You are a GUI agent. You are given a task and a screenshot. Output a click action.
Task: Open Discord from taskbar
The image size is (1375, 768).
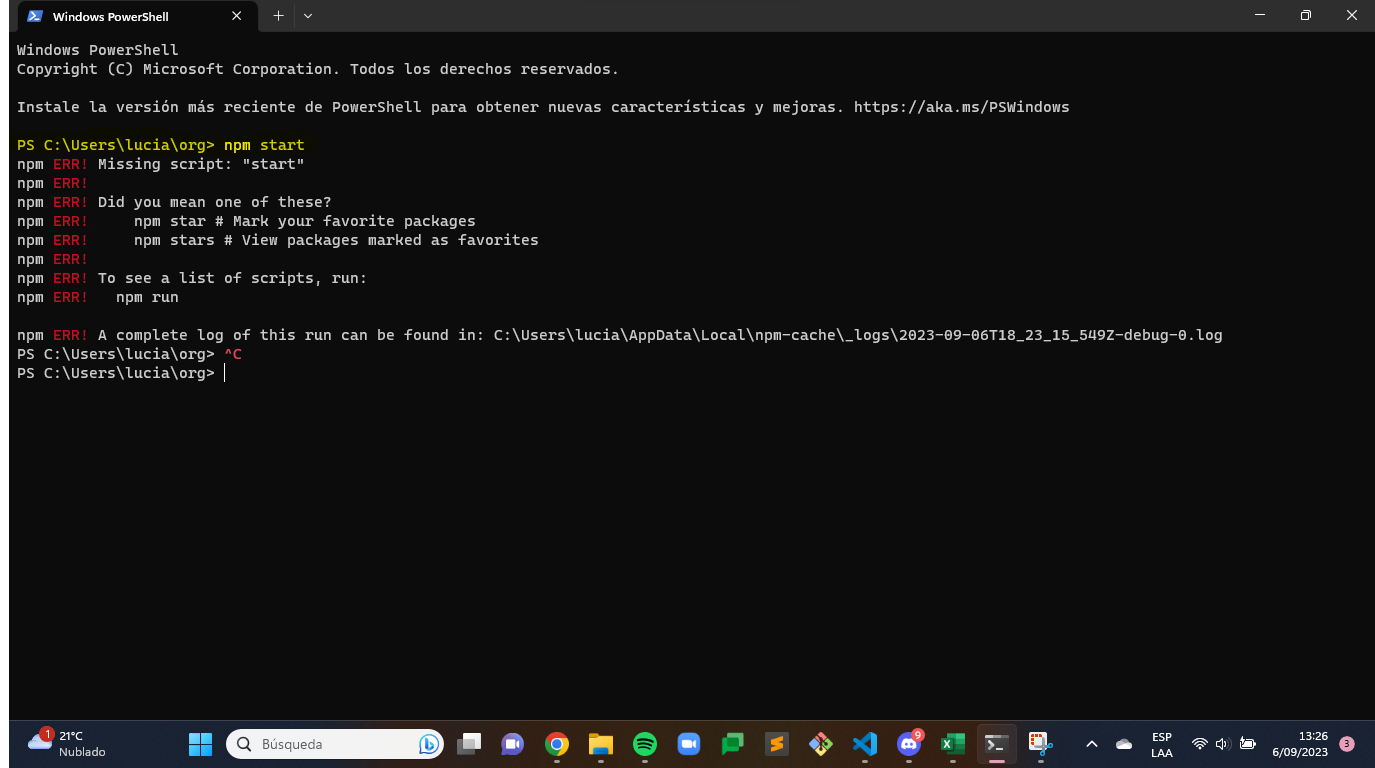(909, 744)
